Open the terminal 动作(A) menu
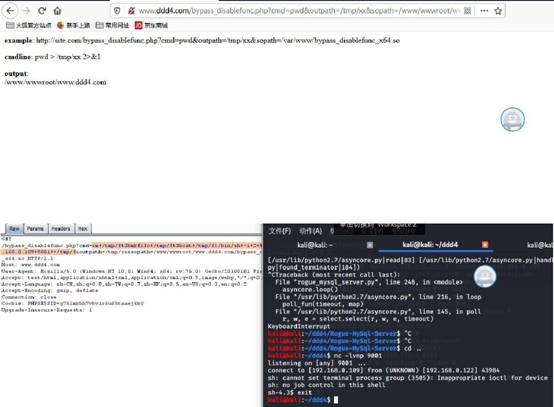Image resolution: width=554 pixels, height=407 pixels. coord(311,231)
